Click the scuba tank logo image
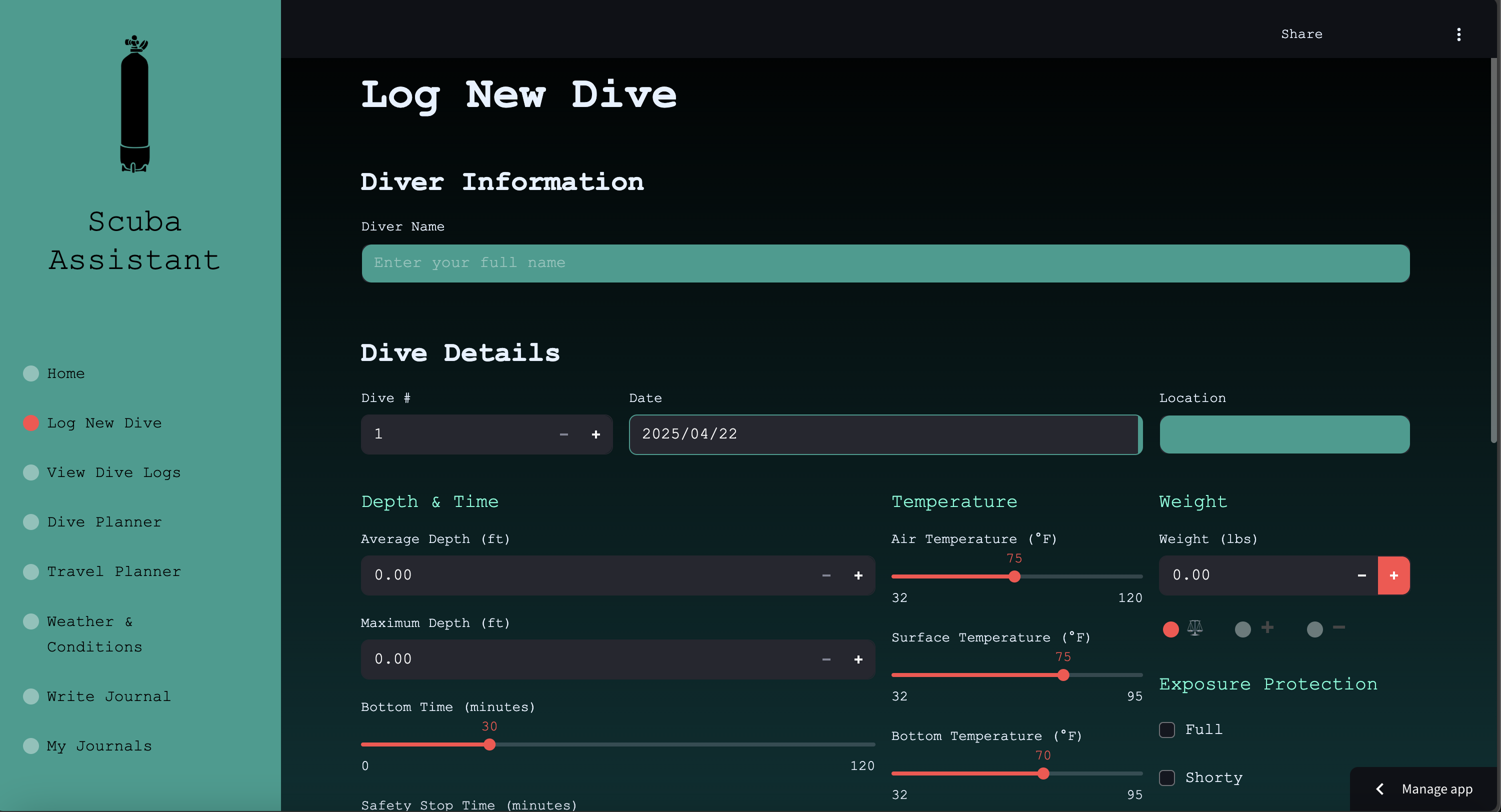Image resolution: width=1501 pixels, height=812 pixels. (x=134, y=103)
